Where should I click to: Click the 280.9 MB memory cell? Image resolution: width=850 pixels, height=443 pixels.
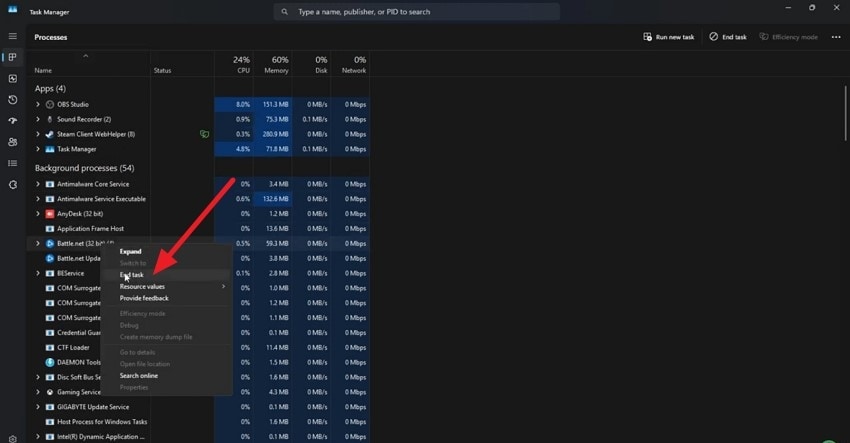point(273,134)
